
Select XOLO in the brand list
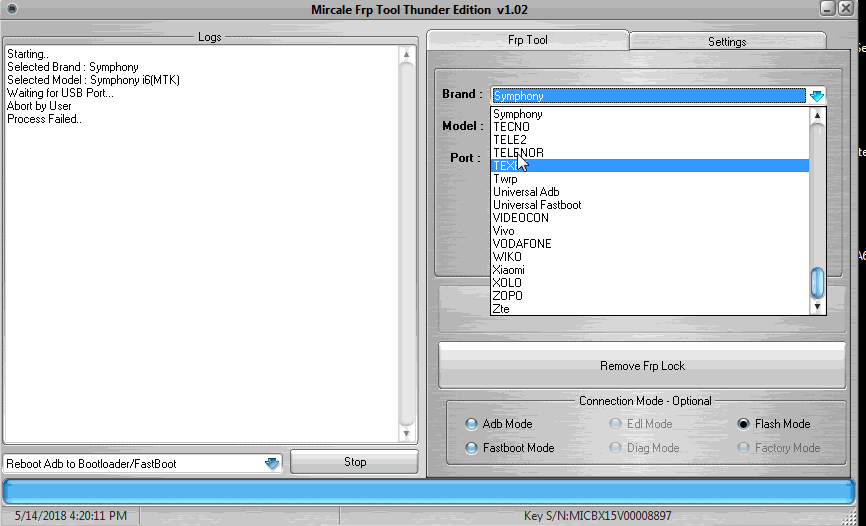(650, 283)
